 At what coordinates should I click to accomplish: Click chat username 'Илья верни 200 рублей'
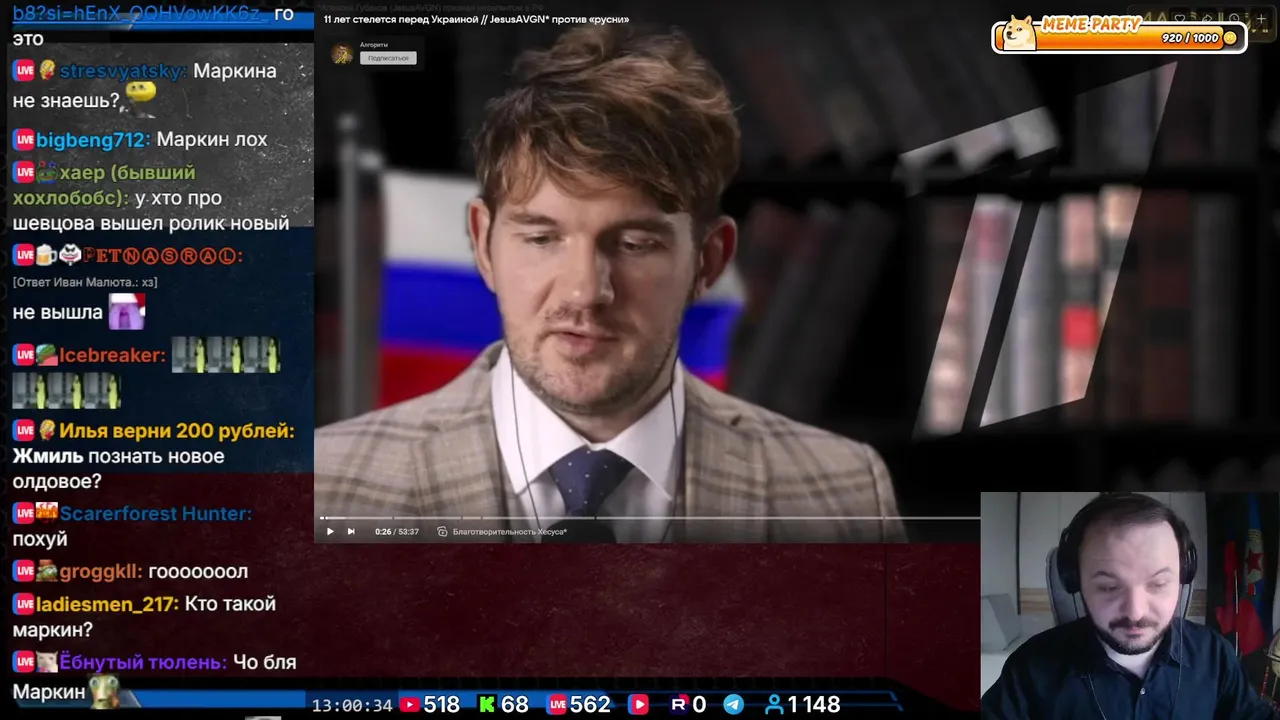point(176,431)
